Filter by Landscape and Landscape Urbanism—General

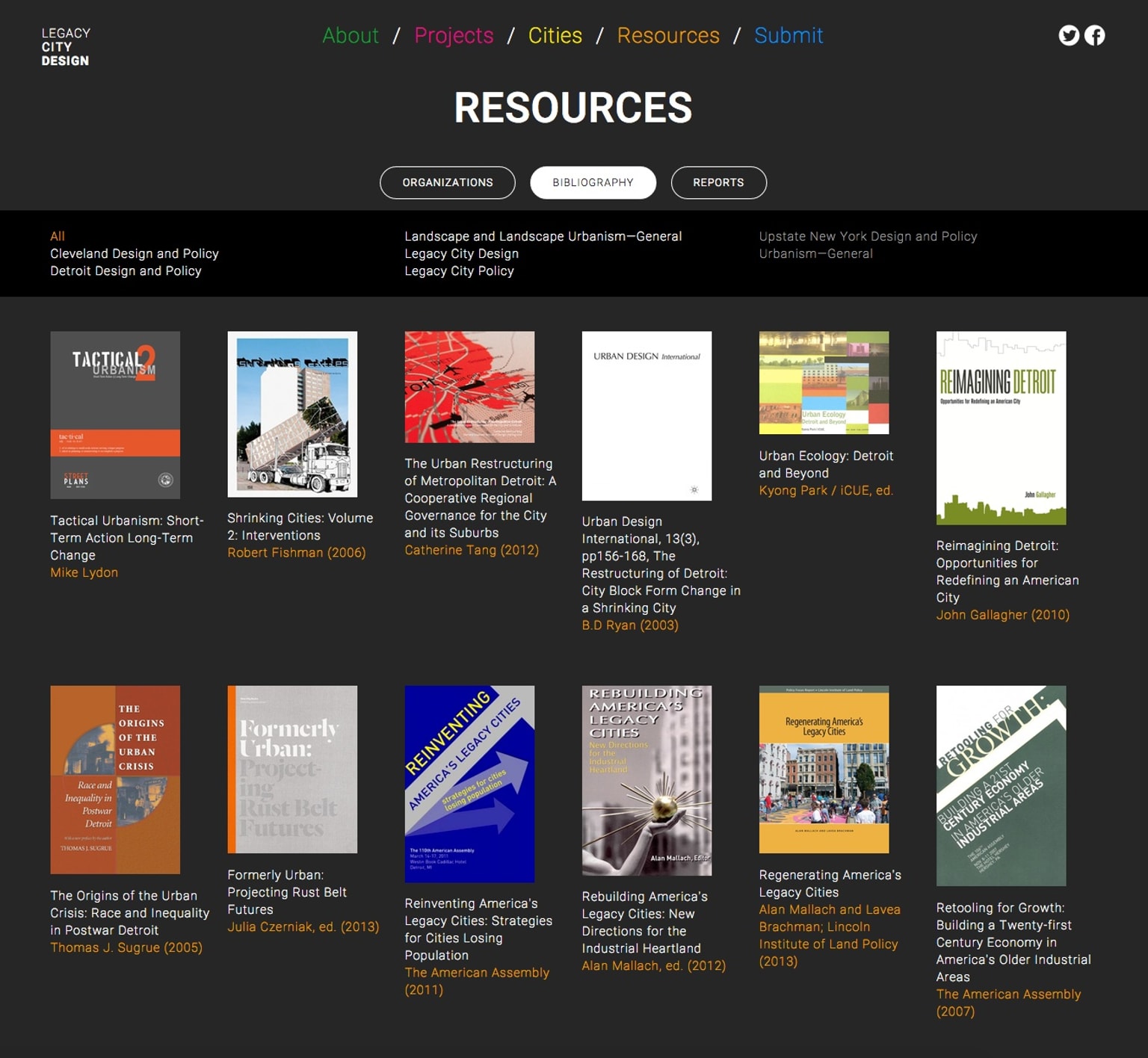tap(543, 236)
